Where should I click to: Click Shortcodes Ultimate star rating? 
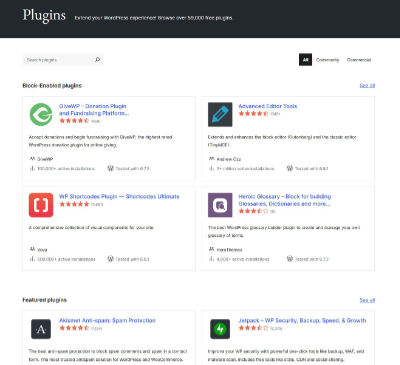click(74, 204)
